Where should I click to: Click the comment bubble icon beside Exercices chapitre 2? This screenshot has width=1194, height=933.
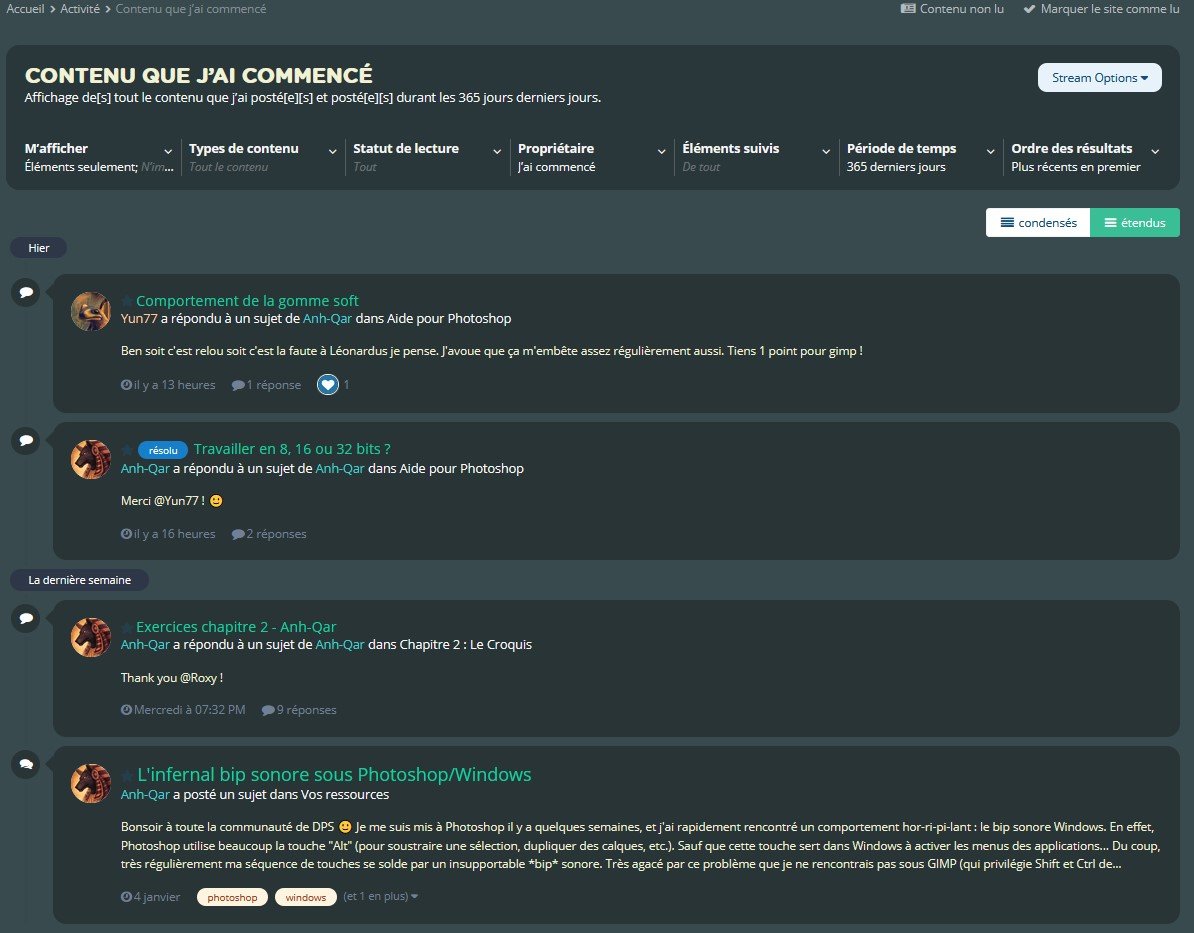coord(25,618)
